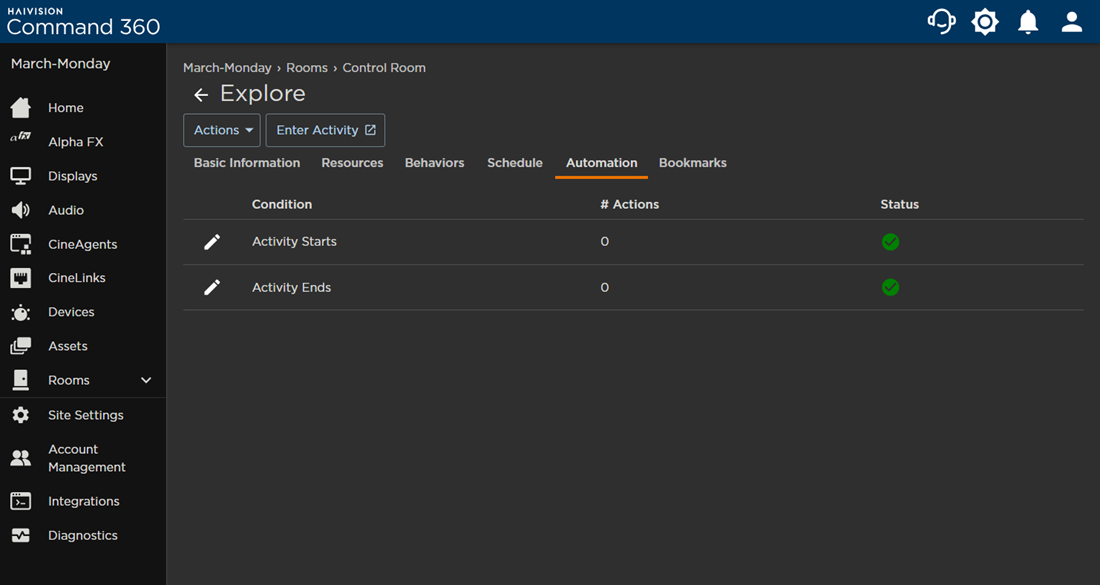Click the Status column header
Viewport: 1100px width, 585px height.
(x=899, y=204)
